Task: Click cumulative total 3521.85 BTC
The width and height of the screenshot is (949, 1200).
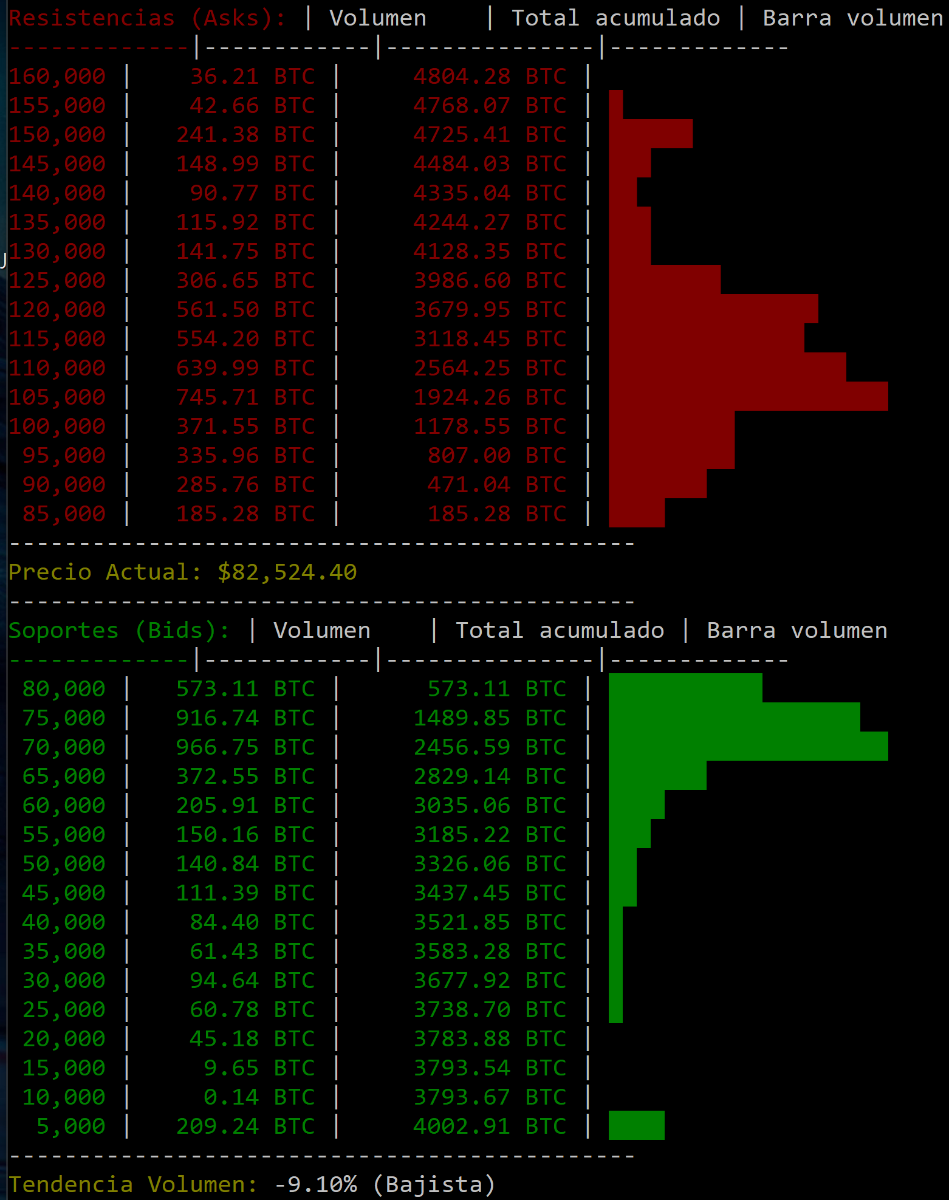Action: pyautogui.click(x=490, y=922)
